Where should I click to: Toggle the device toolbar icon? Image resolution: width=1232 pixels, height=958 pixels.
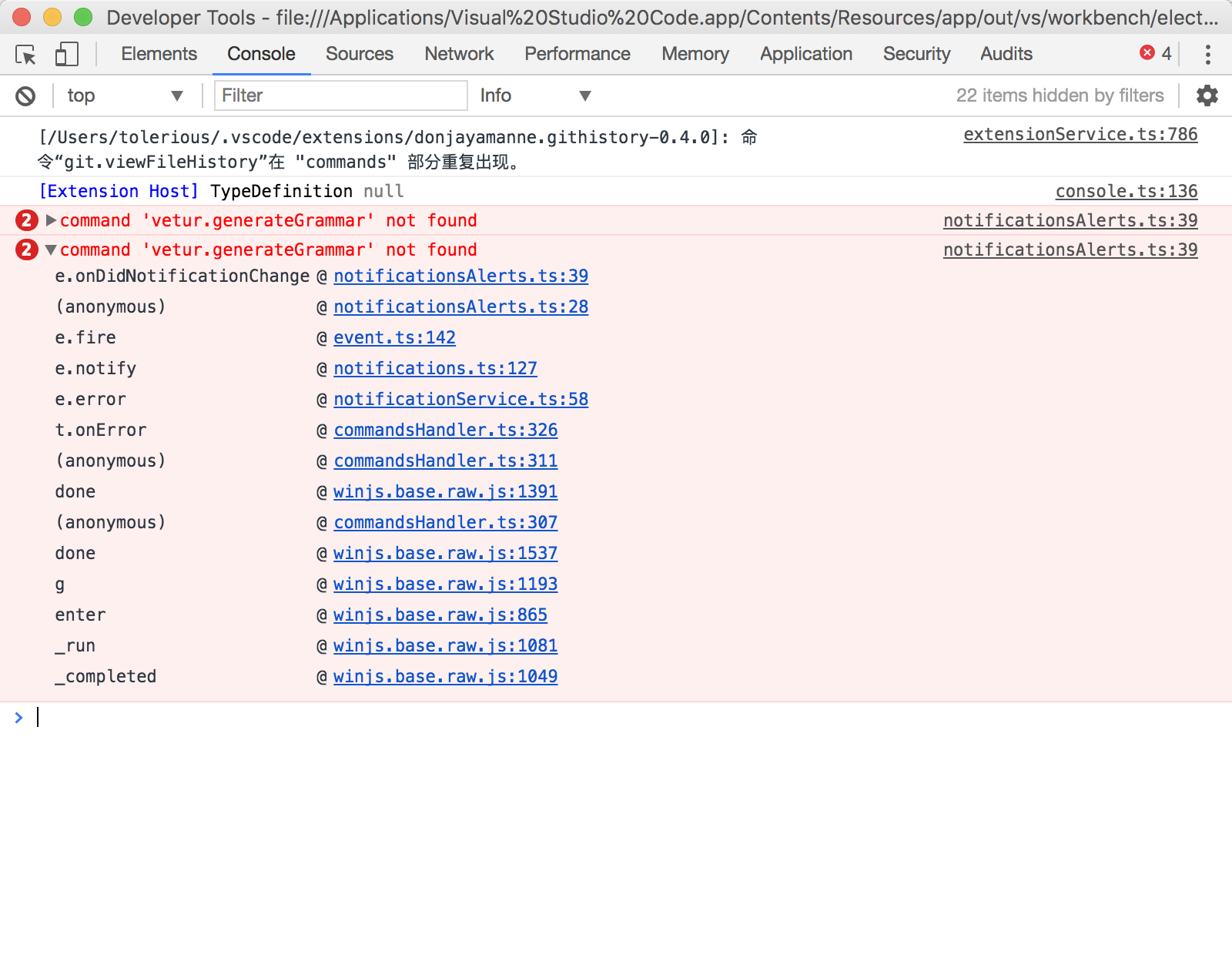(66, 54)
